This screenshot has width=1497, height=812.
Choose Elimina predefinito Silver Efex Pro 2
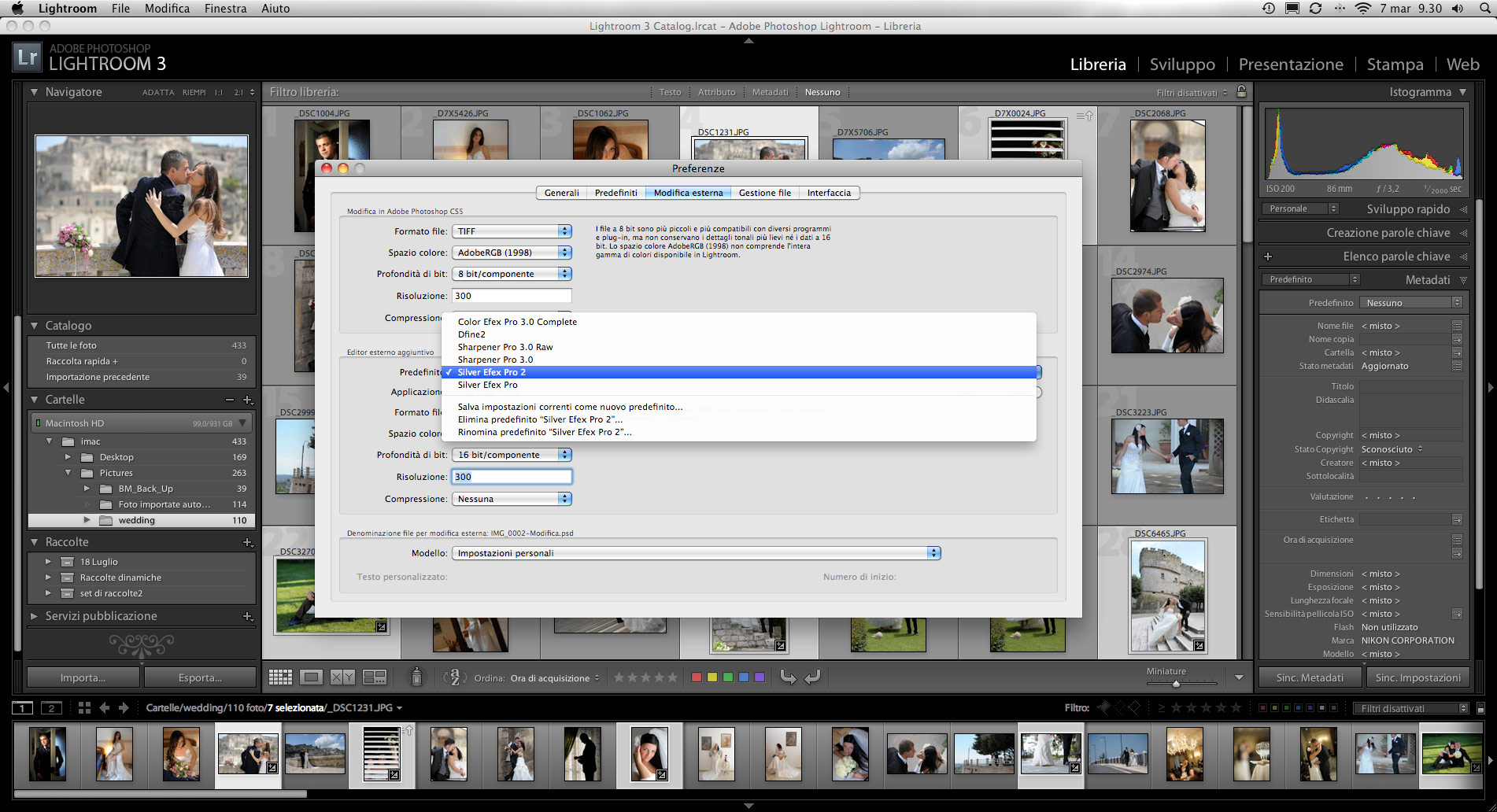pos(541,419)
